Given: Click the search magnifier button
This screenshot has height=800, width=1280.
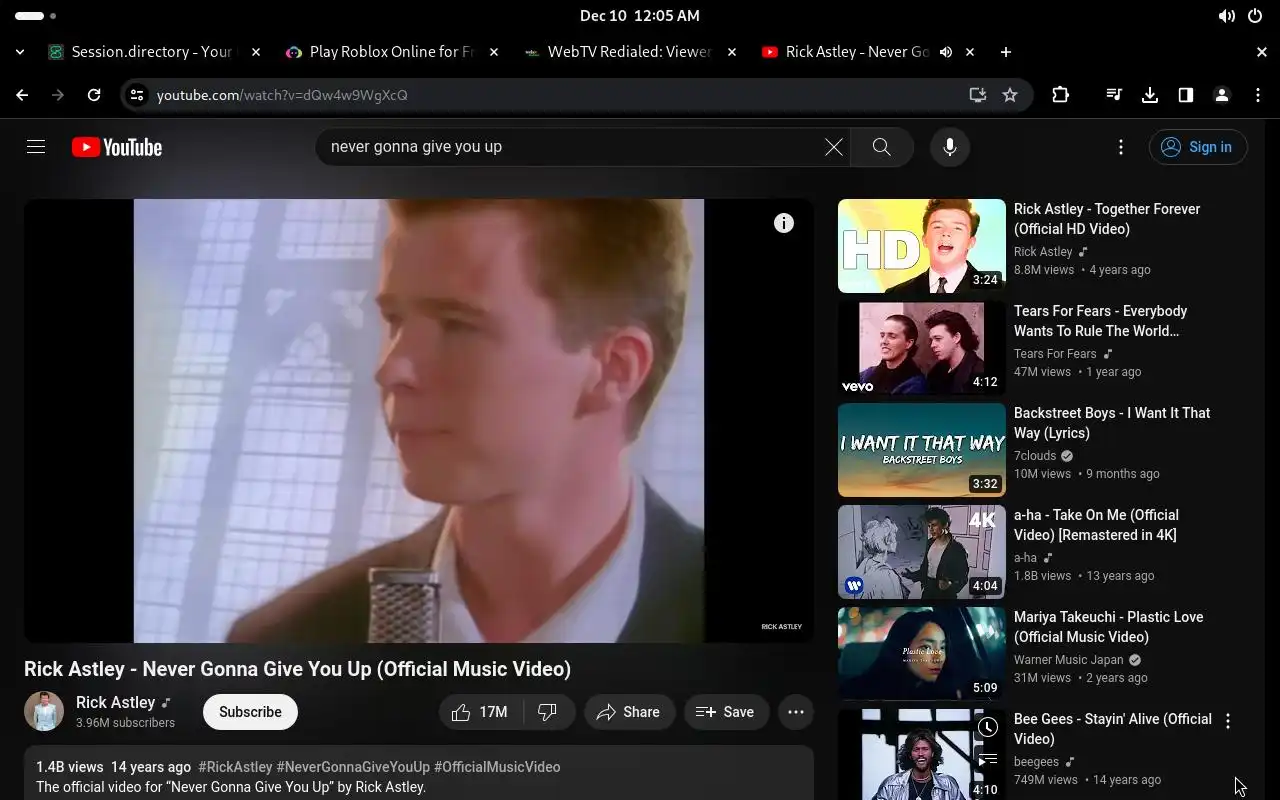Looking at the screenshot, I should 881,147.
